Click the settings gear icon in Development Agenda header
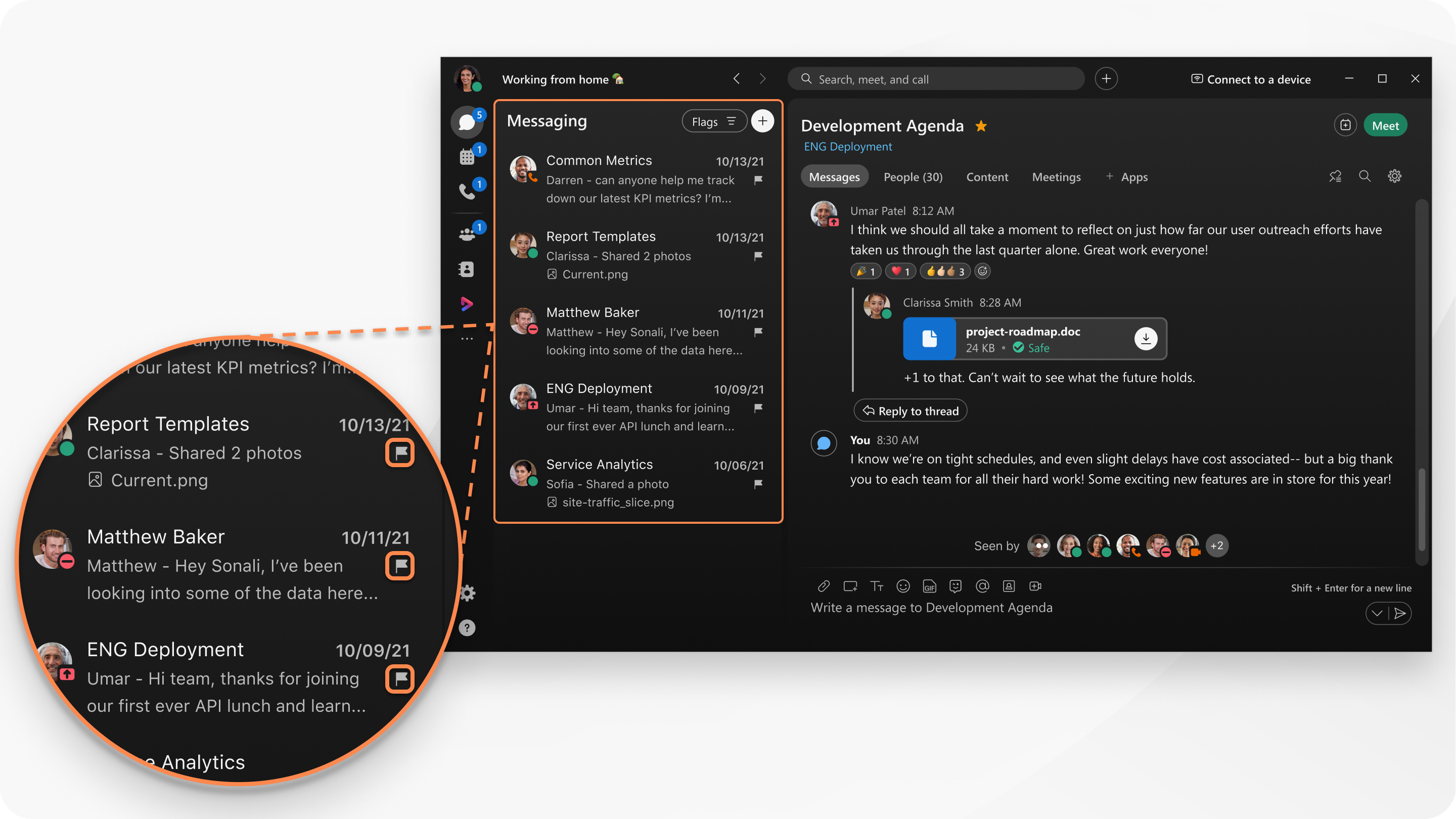 (x=1395, y=176)
